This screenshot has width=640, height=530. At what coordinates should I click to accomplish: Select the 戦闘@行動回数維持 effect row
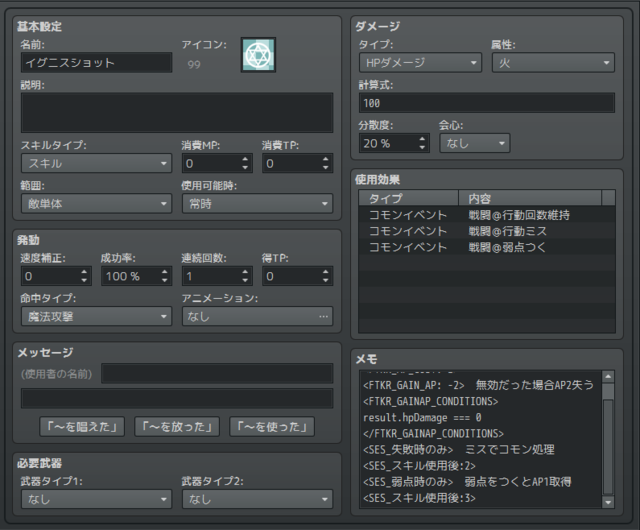pyautogui.click(x=487, y=215)
